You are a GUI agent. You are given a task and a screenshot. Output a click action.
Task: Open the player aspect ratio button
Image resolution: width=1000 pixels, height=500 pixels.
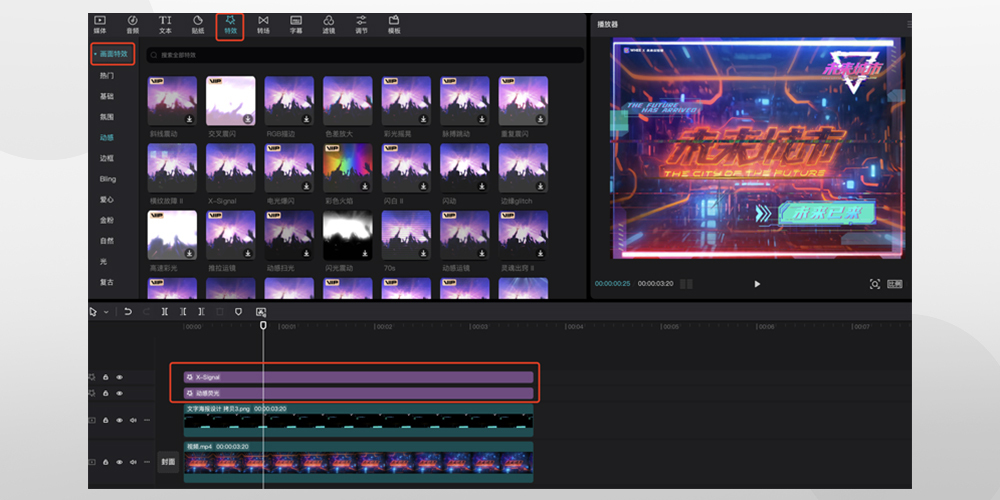[x=895, y=284]
